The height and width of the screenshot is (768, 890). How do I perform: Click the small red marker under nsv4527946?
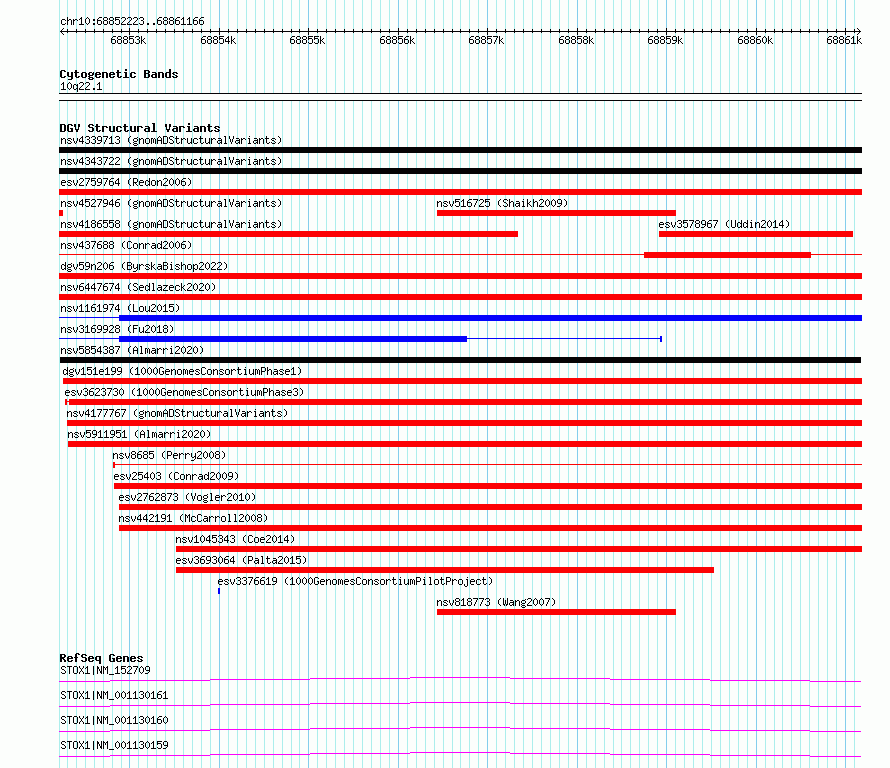[61, 213]
